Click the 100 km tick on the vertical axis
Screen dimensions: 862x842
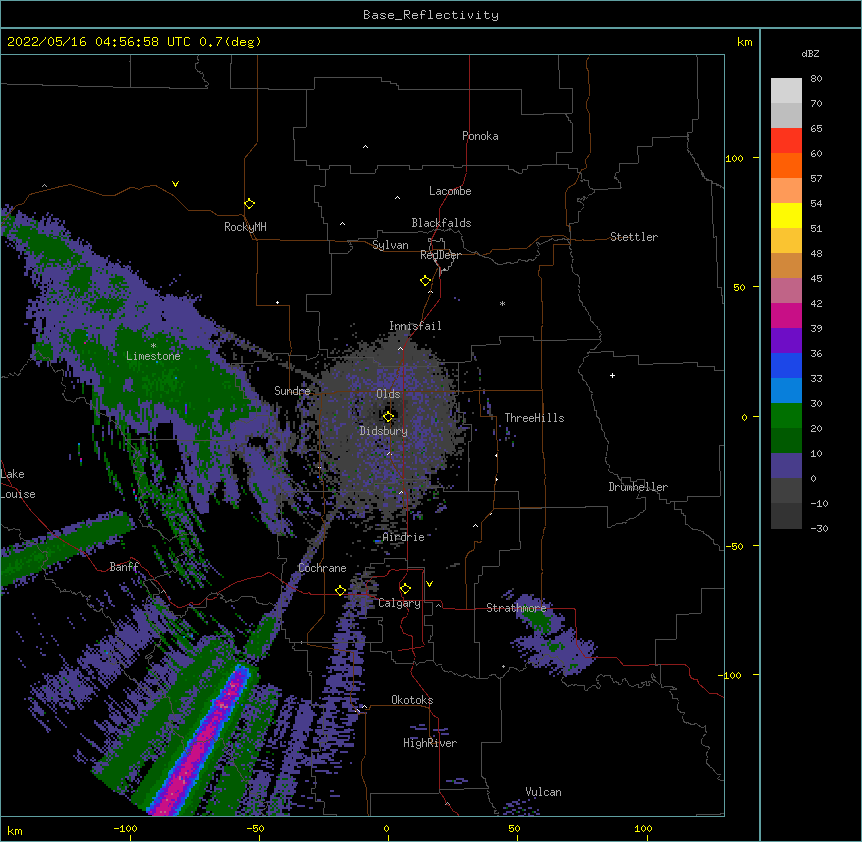click(x=734, y=158)
